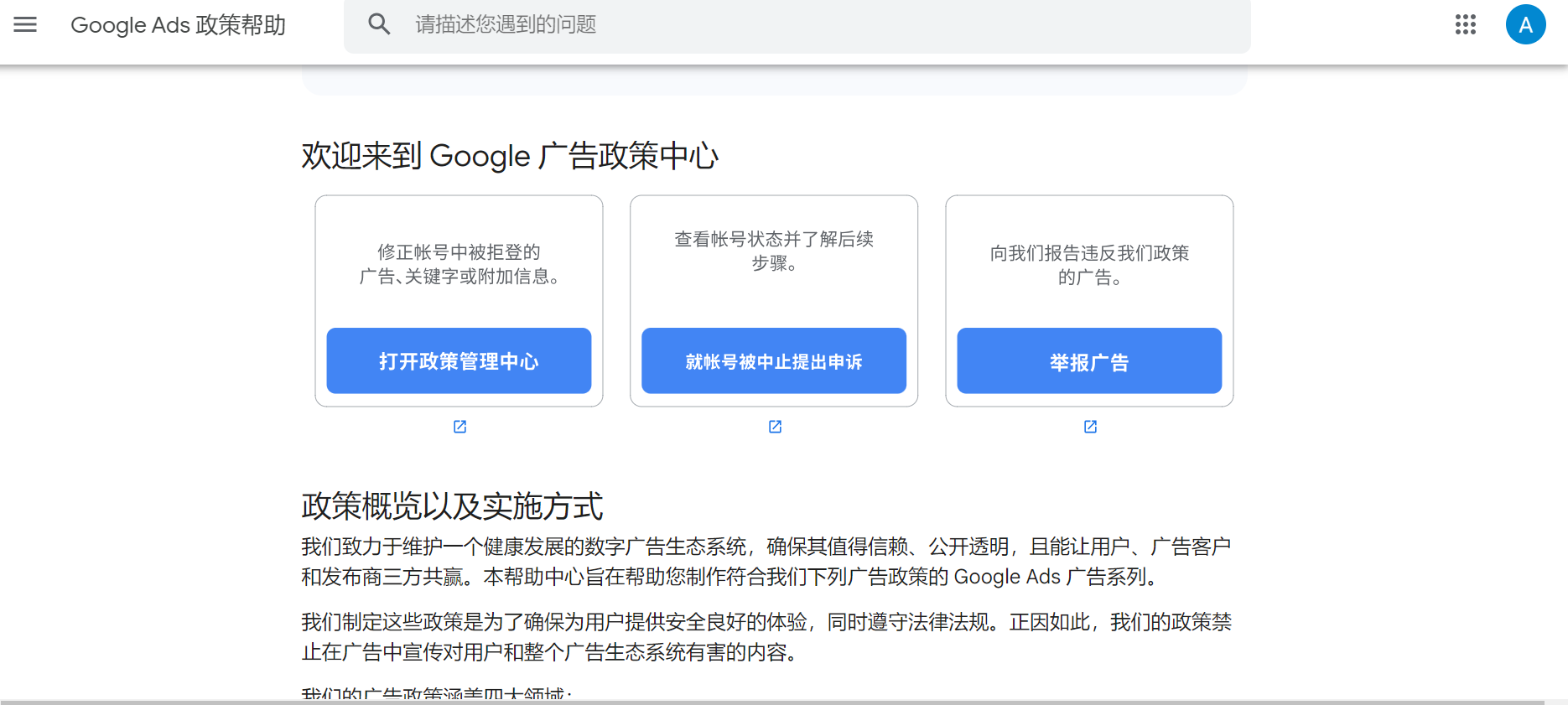Viewport: 1568px width, 705px height.
Task: Click the heading 政策概览以及实施方式
Action: 453,506
